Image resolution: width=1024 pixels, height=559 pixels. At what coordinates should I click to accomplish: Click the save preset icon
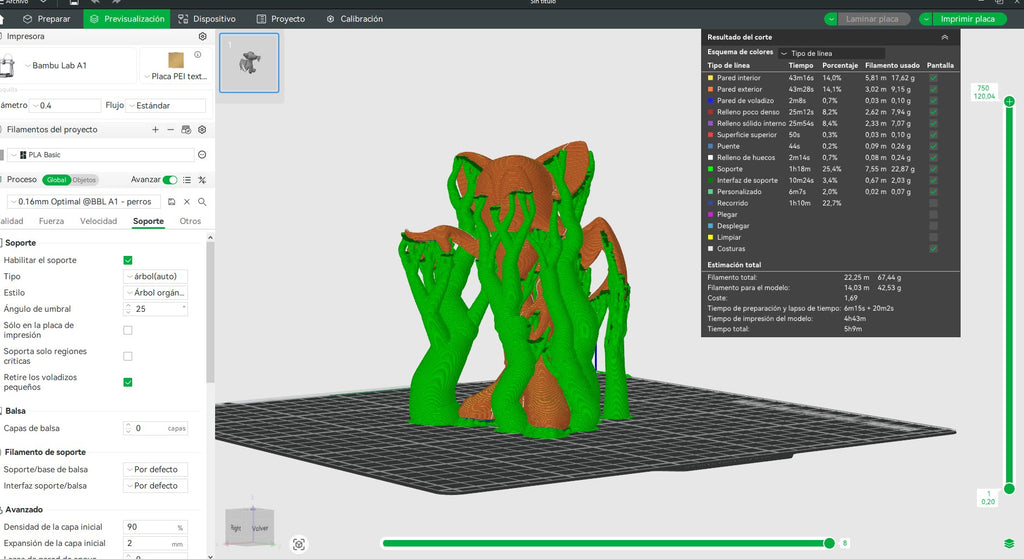coord(171,202)
